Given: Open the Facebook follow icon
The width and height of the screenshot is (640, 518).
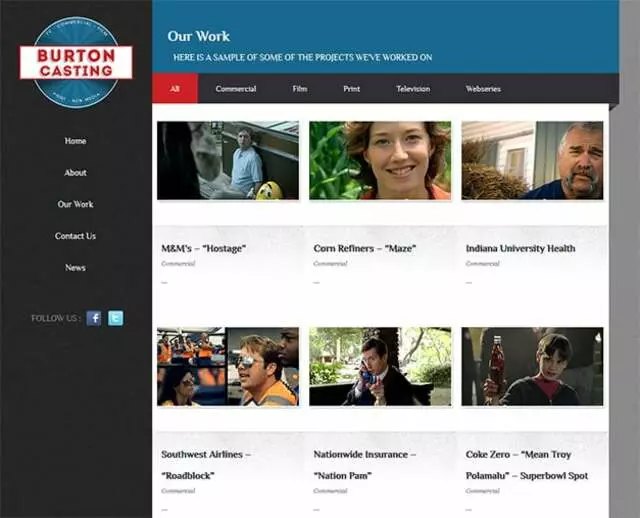Looking at the screenshot, I should click(94, 318).
